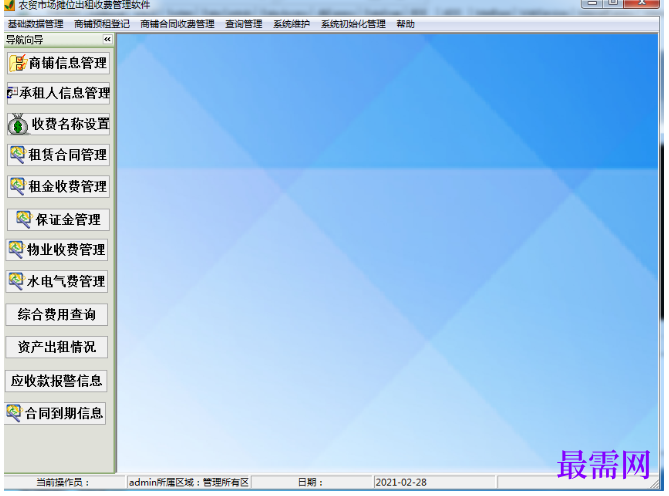Click the 收费名称设置 button label
The image size is (669, 496).
coord(71,124)
